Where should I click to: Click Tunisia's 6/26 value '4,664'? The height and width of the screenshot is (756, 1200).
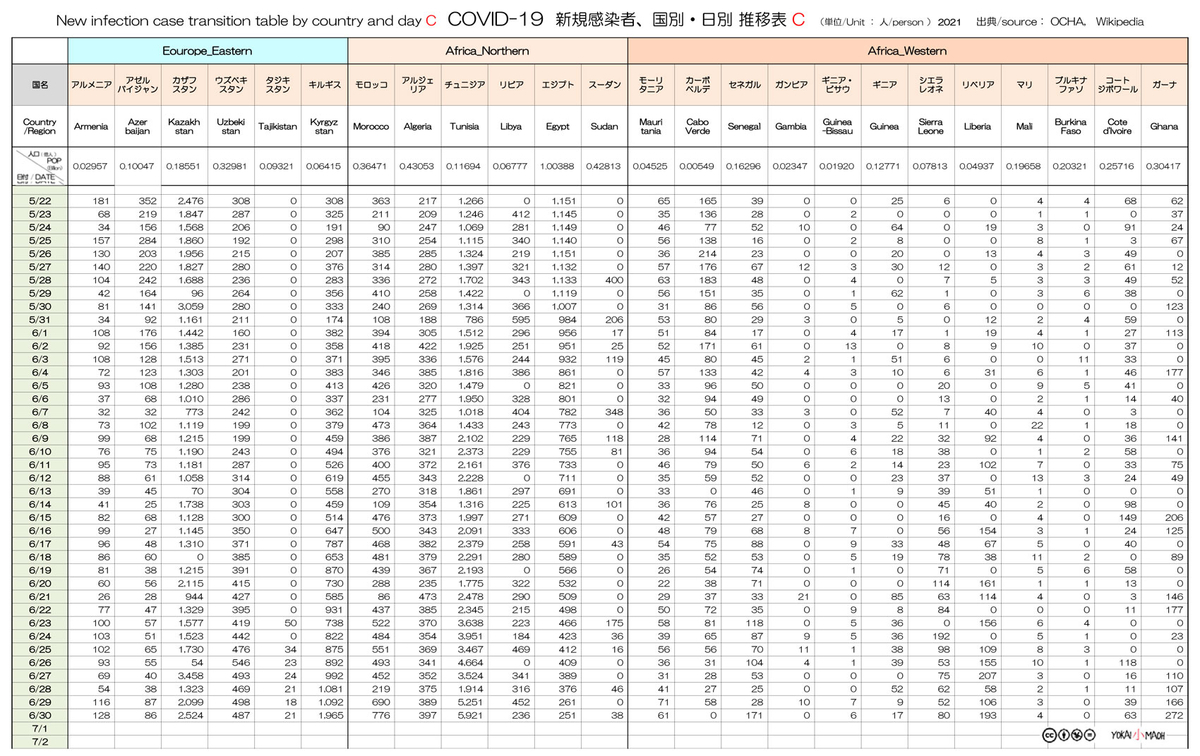pos(468,663)
